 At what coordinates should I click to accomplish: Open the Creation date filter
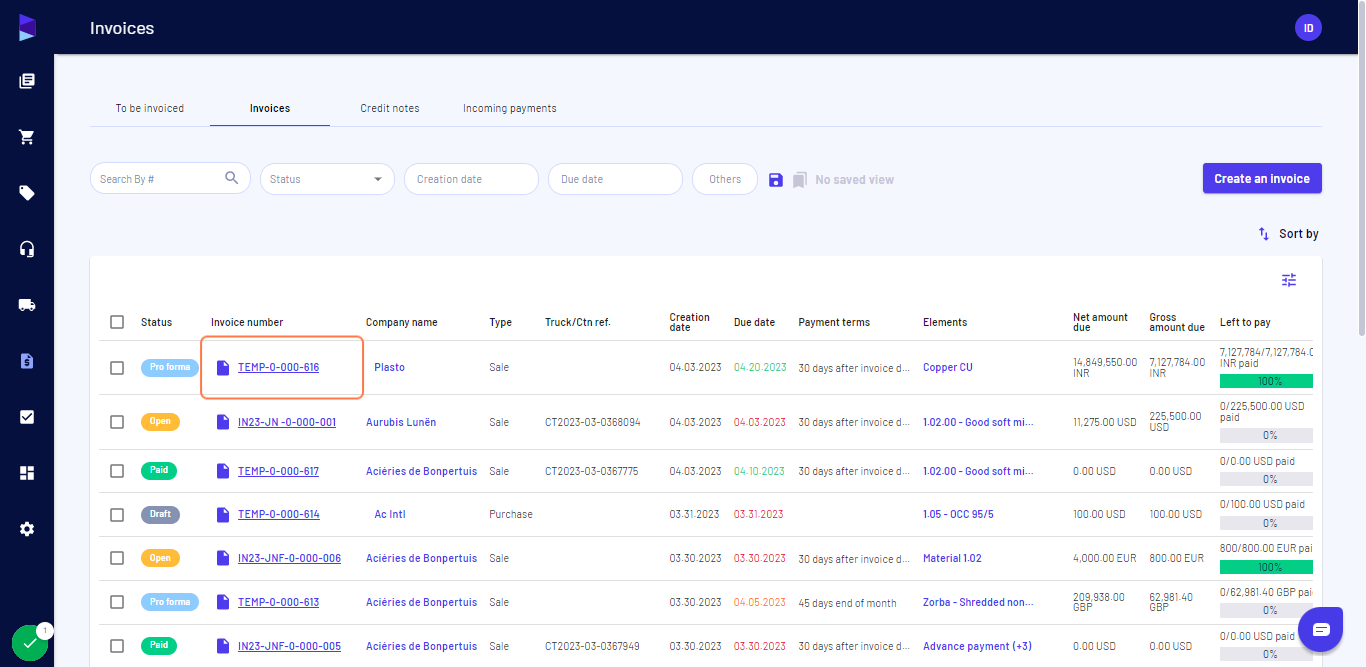pos(471,179)
